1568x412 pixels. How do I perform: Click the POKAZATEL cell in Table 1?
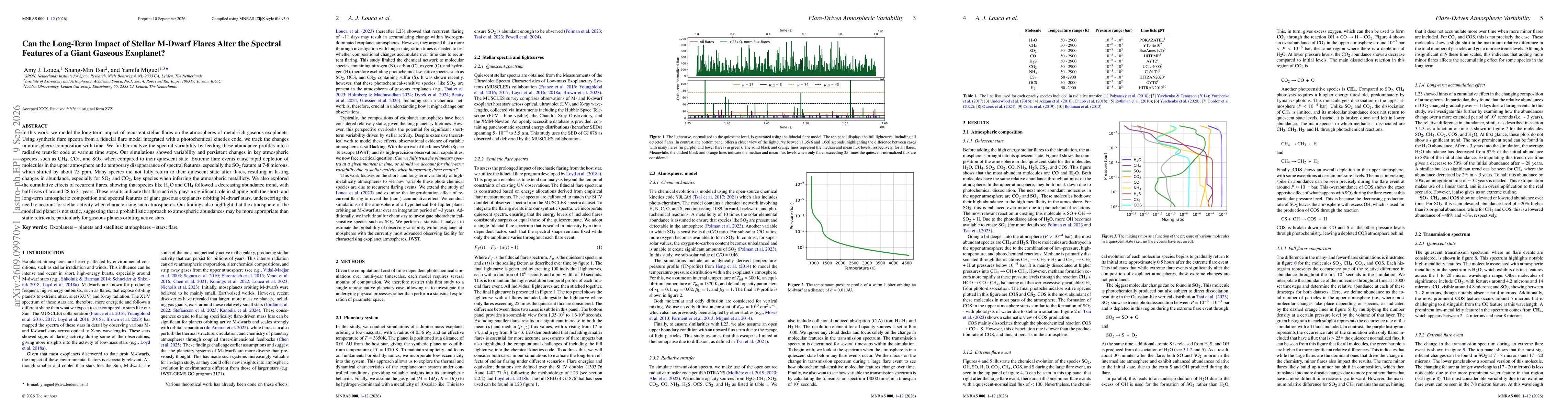tap(1152, 40)
